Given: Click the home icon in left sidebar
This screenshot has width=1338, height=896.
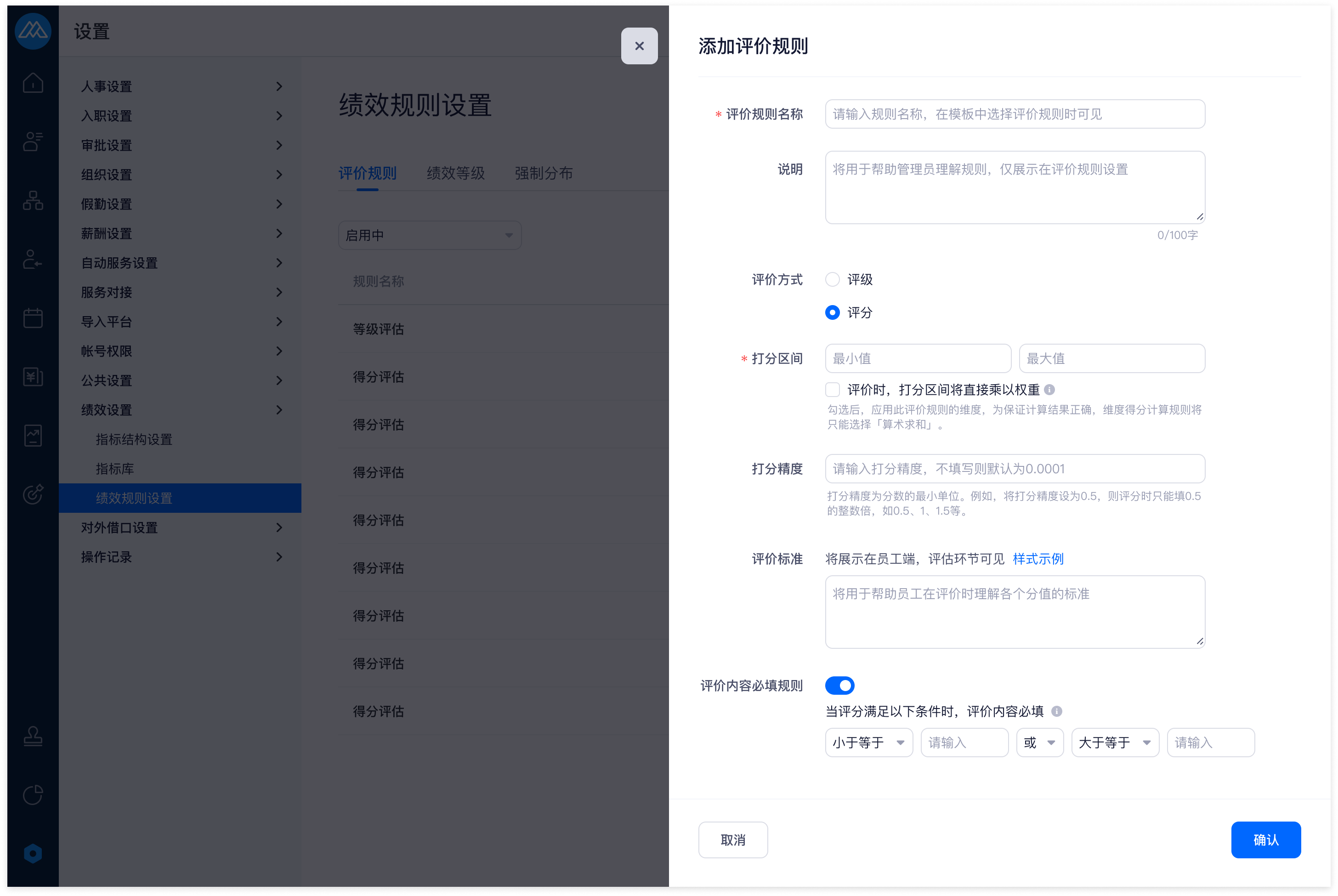Looking at the screenshot, I should tap(33, 84).
